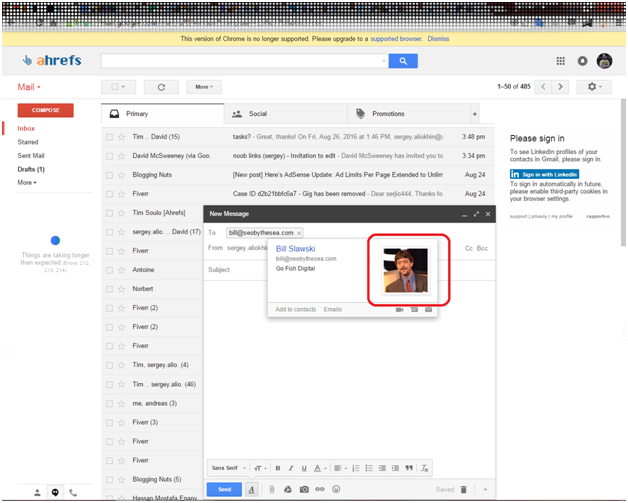Expand search options arrow in search box
Image resolution: width=628 pixels, height=503 pixels.
point(384,61)
